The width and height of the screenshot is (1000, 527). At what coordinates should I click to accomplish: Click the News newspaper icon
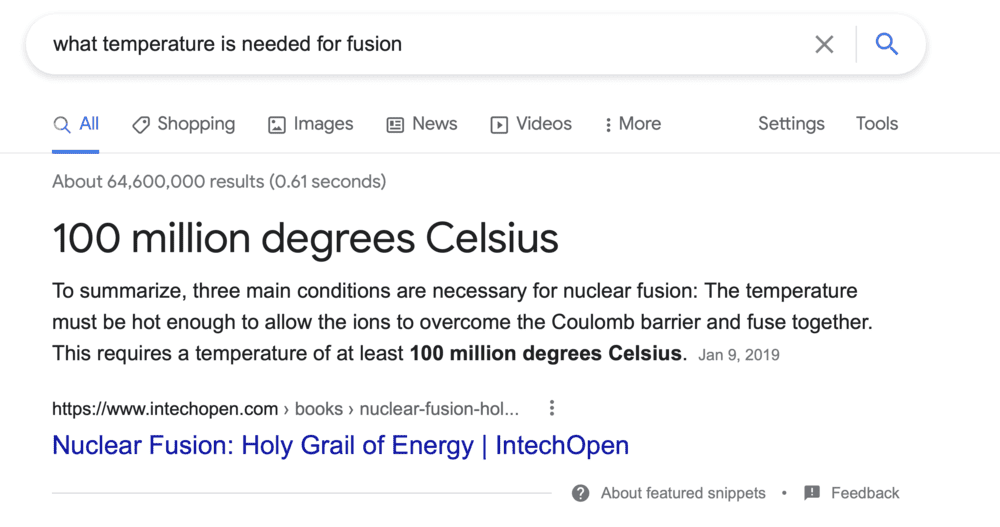click(396, 125)
